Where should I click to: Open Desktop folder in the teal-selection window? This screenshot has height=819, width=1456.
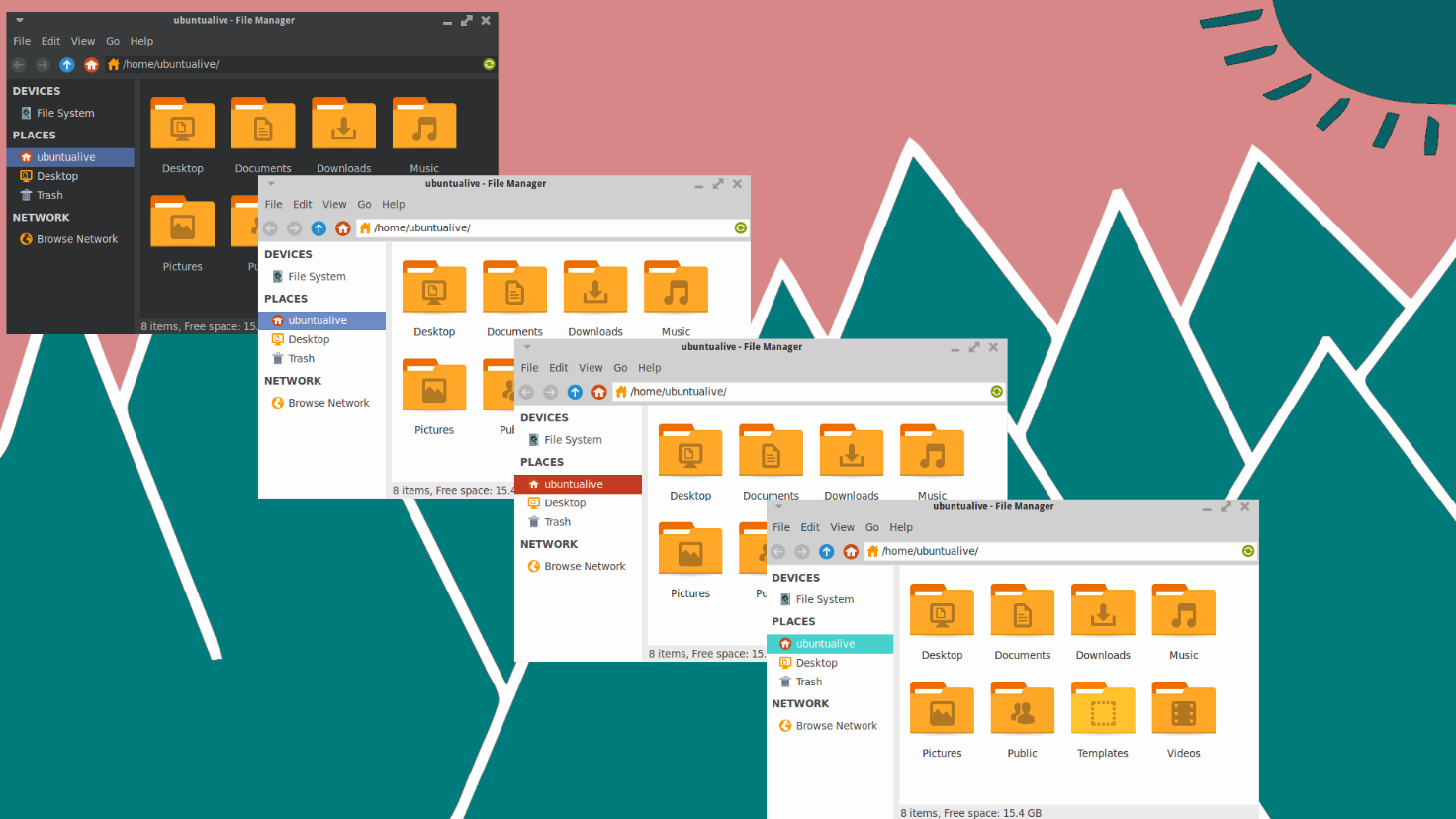(942, 610)
